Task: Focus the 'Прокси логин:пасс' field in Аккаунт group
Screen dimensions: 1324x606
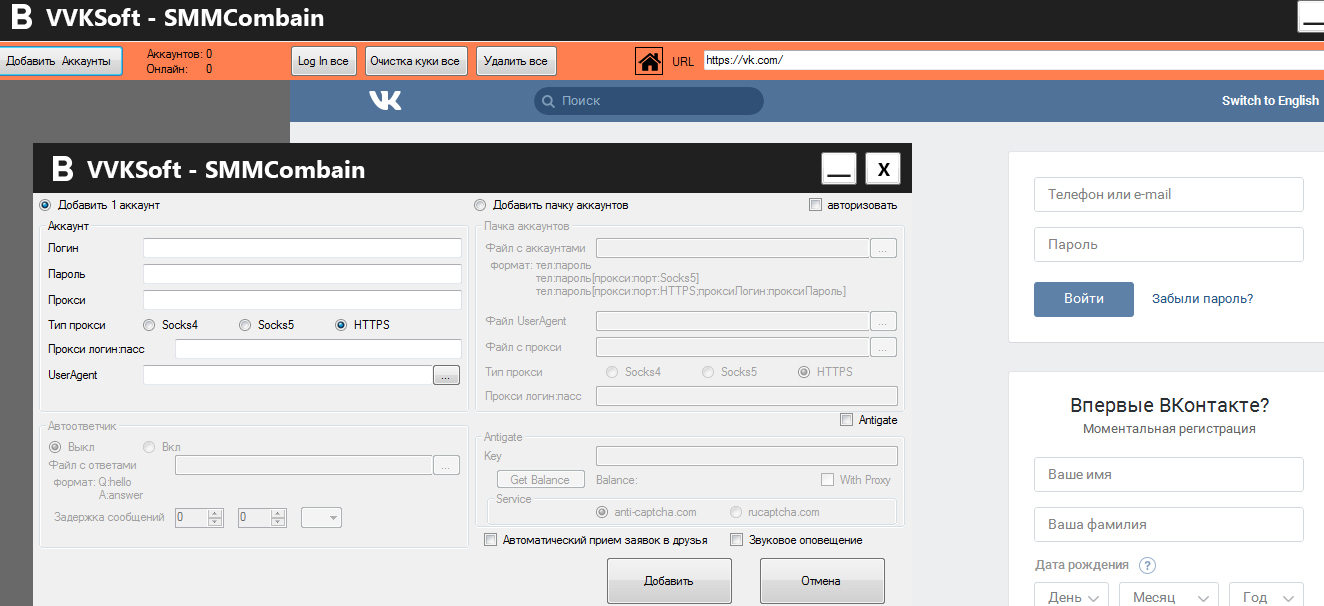Action: tap(318, 349)
